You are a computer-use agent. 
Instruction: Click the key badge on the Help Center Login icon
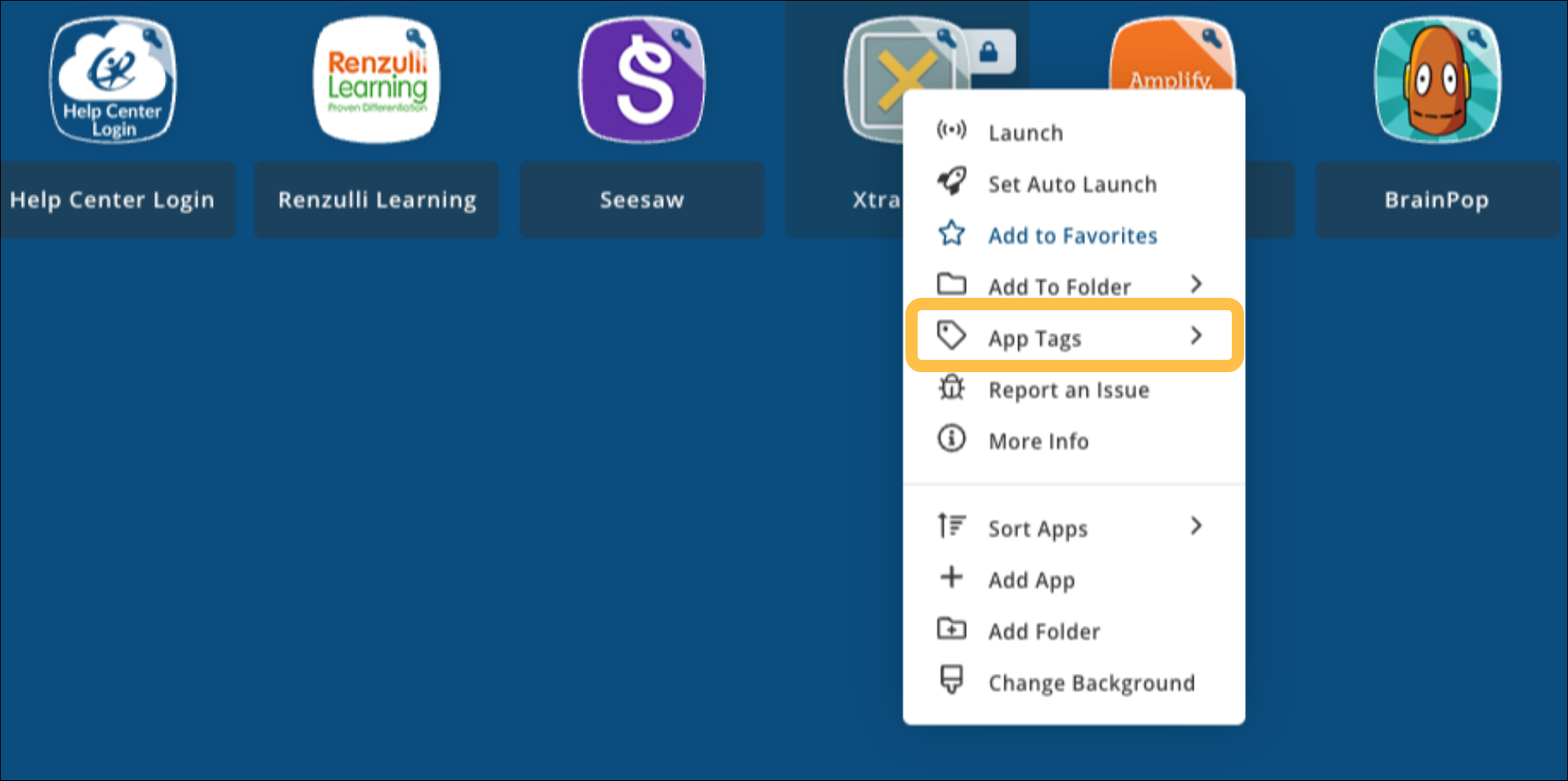[x=152, y=38]
